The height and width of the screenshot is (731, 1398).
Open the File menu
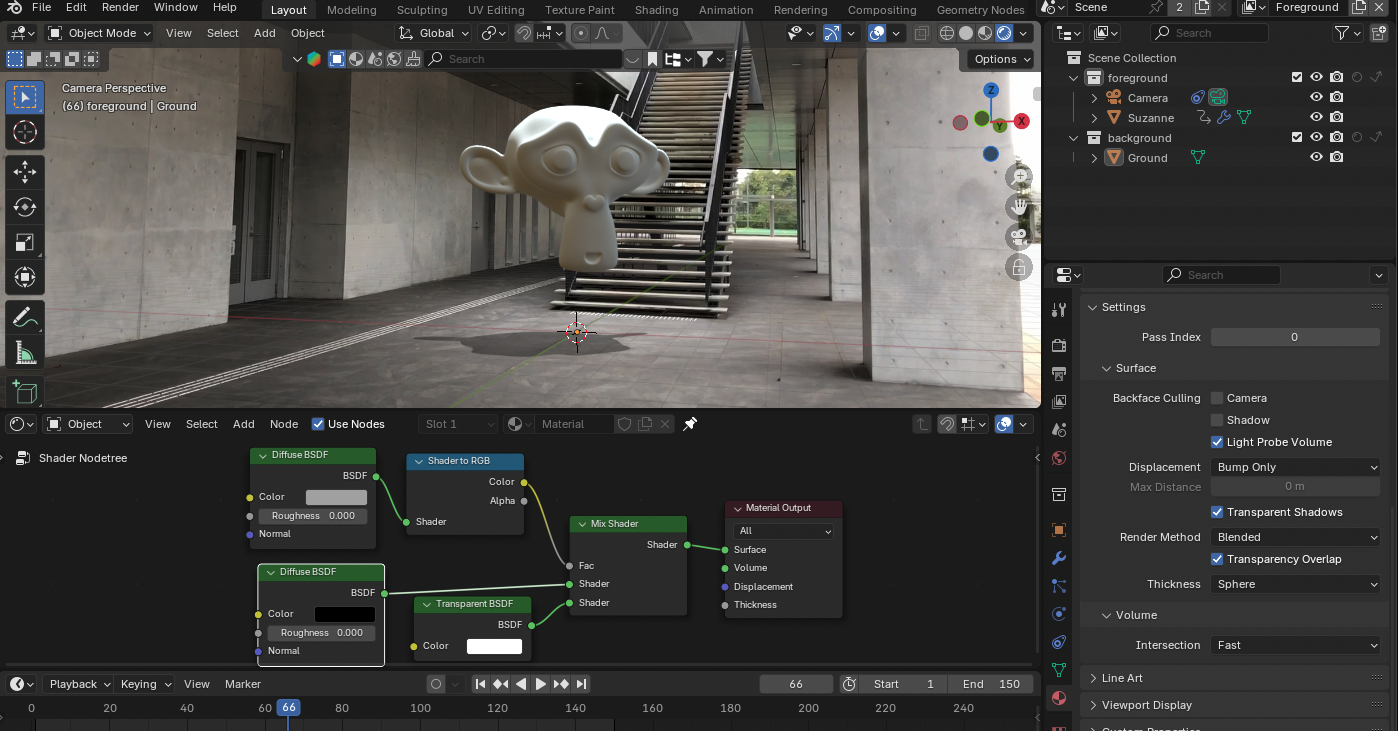[x=41, y=7]
